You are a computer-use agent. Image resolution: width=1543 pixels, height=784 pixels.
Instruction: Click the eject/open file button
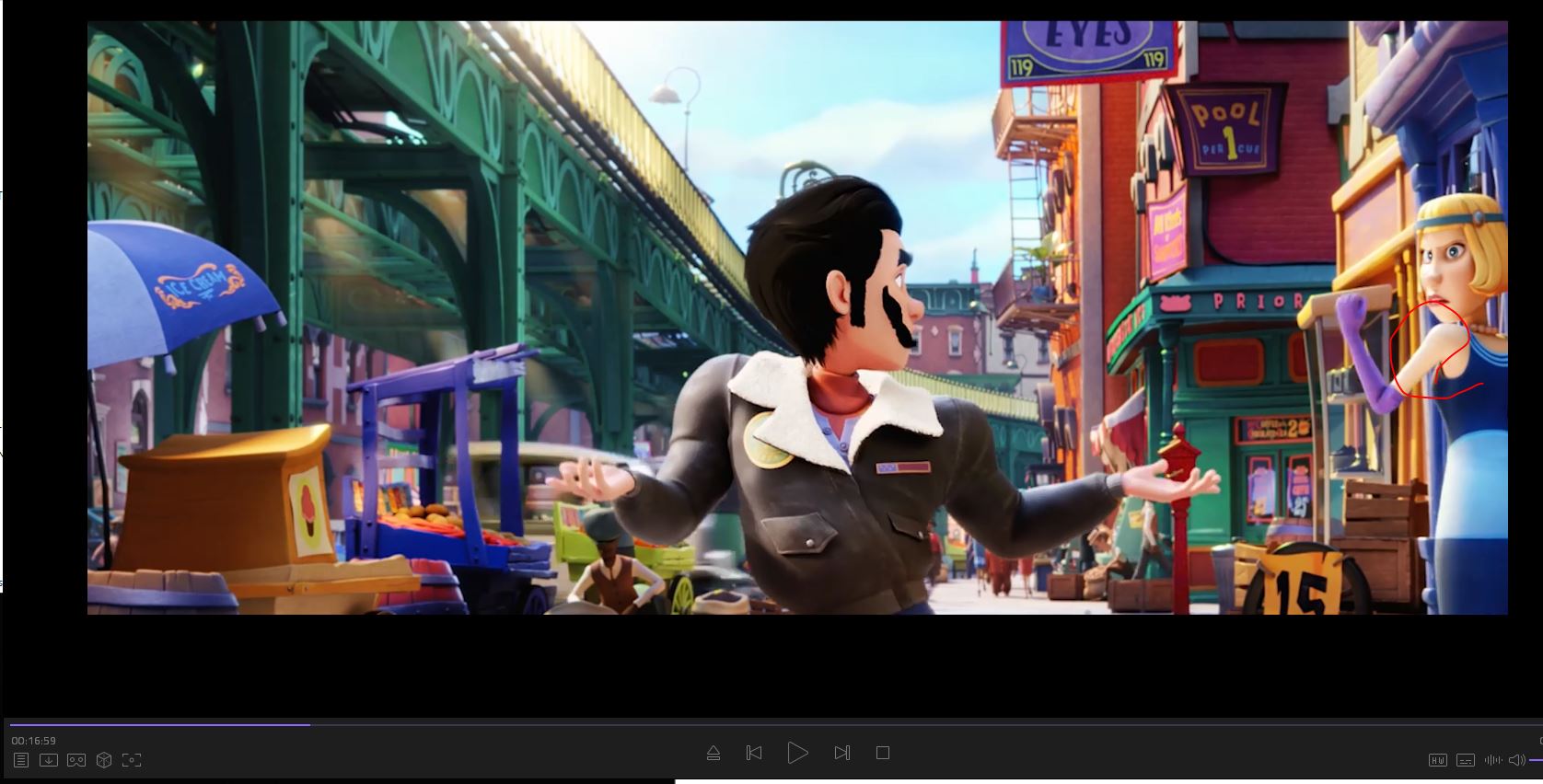click(713, 753)
